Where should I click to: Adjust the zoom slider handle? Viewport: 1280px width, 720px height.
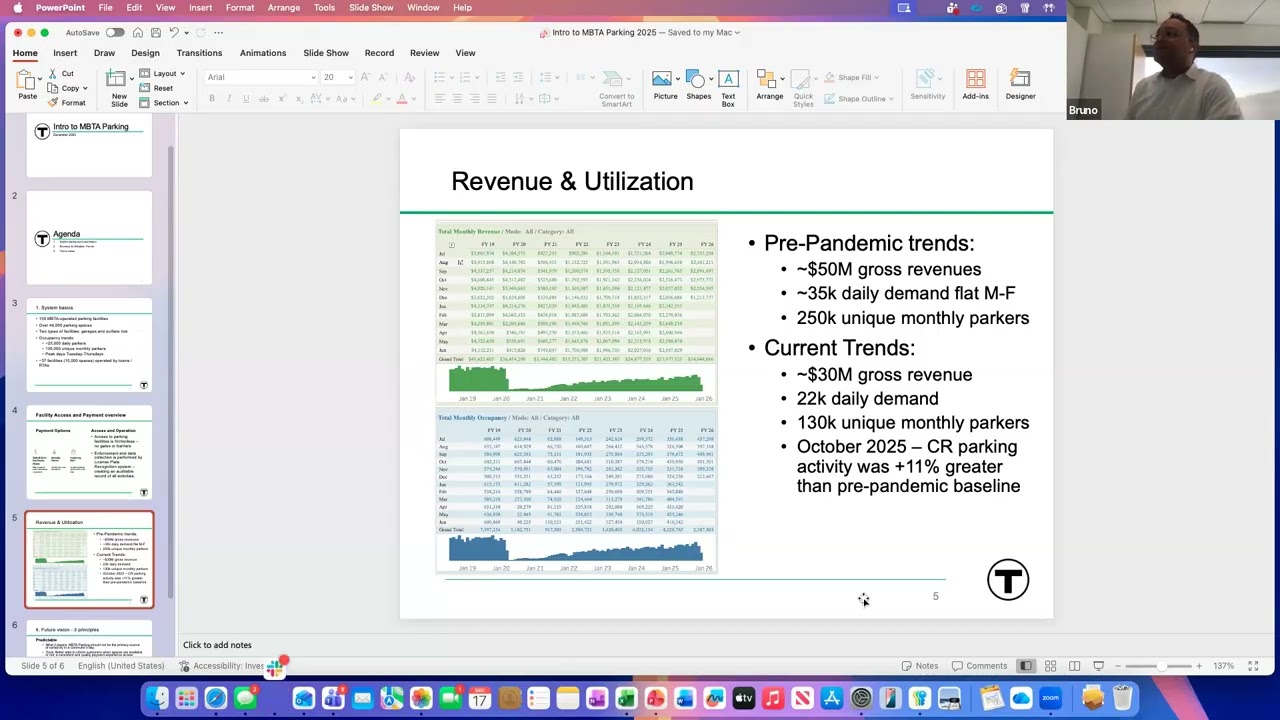click(1161, 666)
